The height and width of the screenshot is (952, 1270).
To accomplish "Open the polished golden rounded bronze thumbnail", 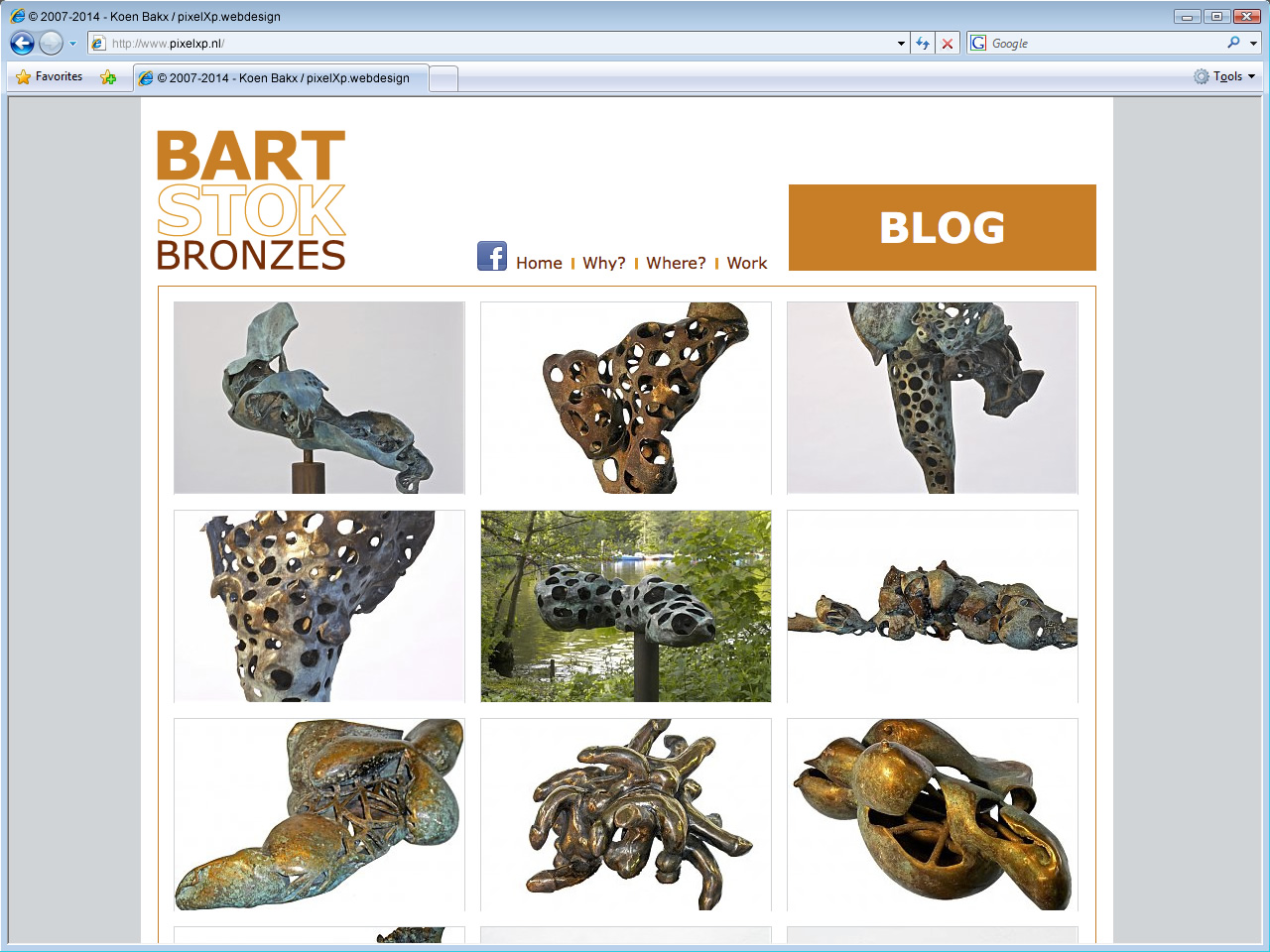I will click(933, 814).
